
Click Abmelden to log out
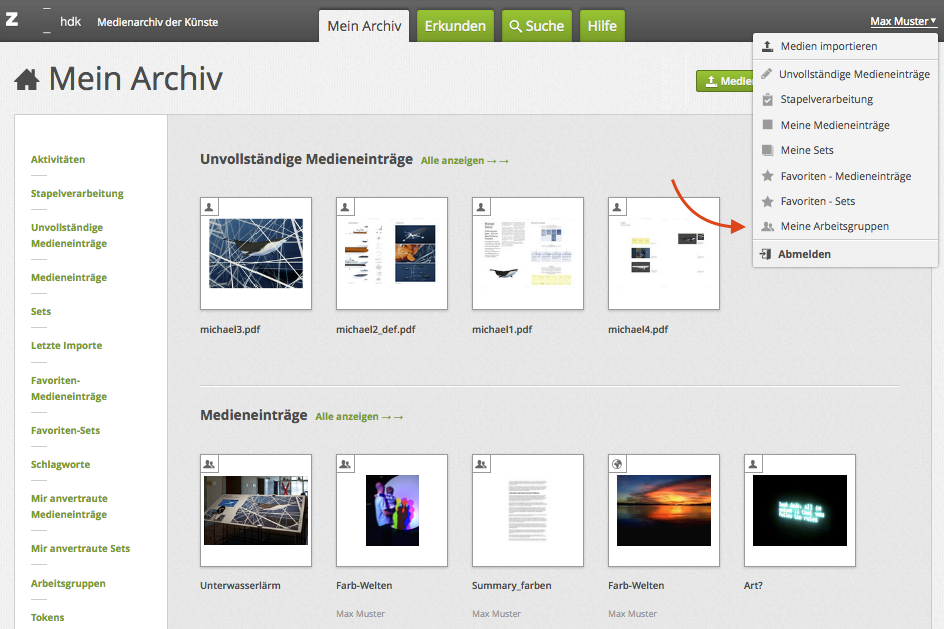804,254
